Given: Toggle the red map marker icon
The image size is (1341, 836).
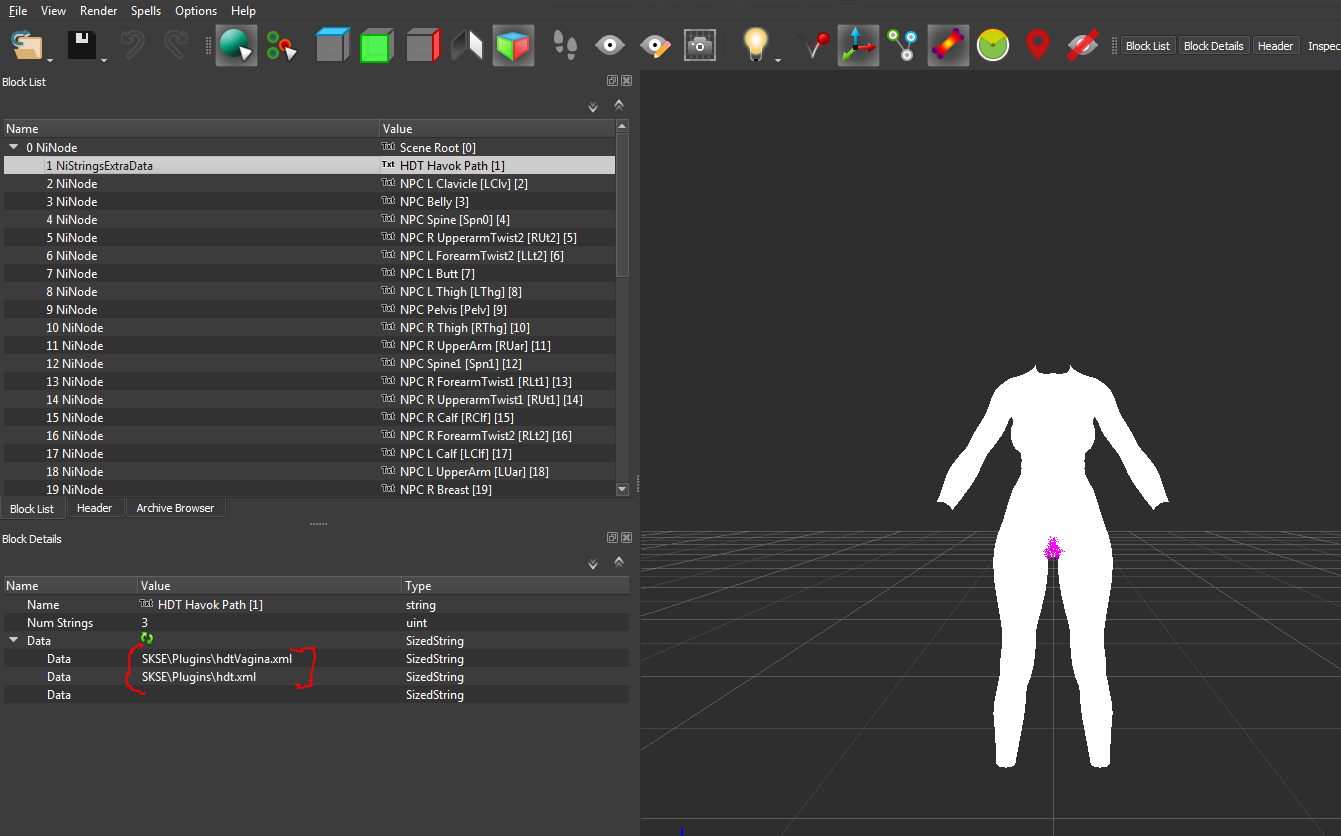Looking at the screenshot, I should tap(1038, 46).
